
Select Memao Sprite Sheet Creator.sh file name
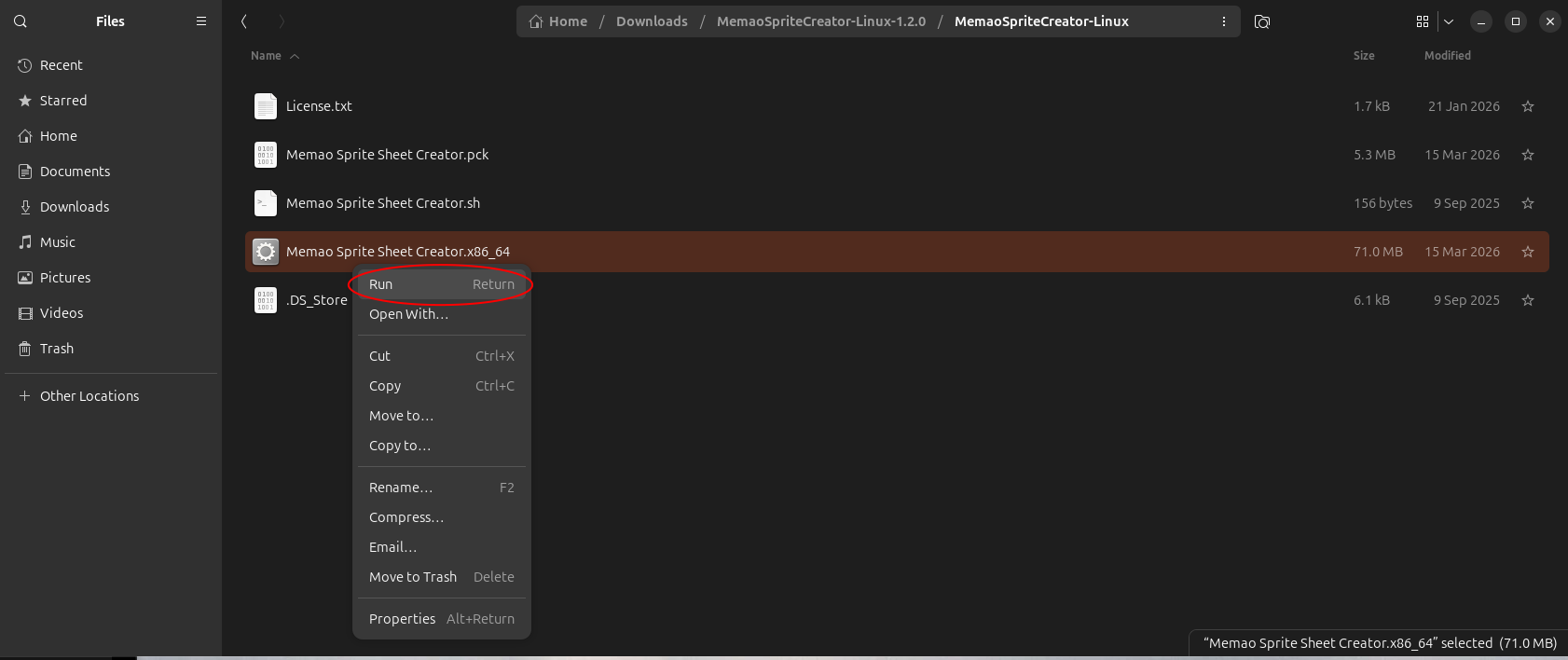[x=383, y=203]
